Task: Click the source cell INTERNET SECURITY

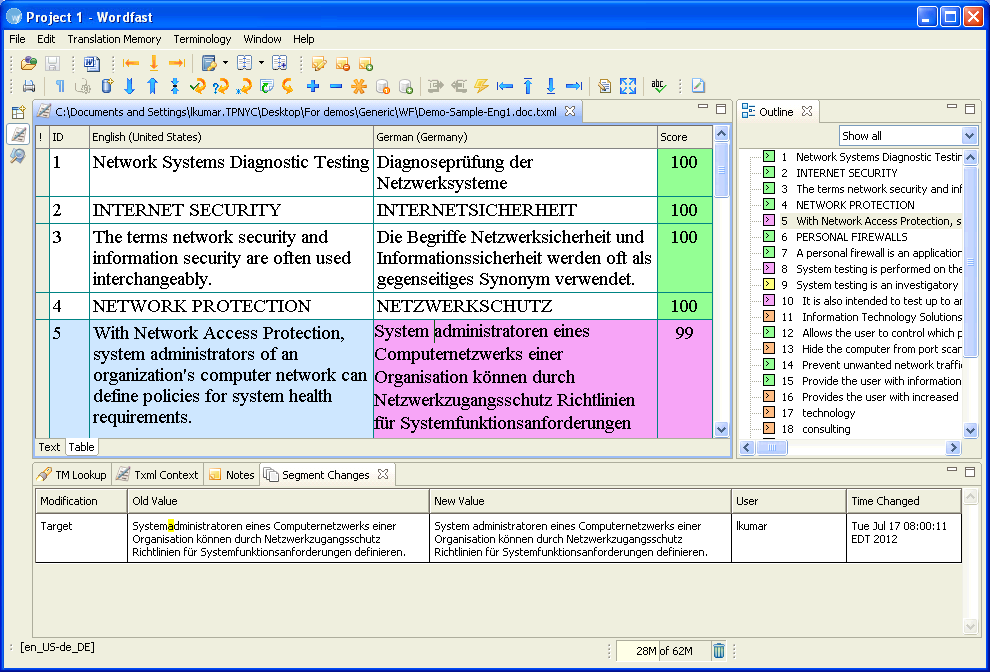Action: tap(231, 210)
